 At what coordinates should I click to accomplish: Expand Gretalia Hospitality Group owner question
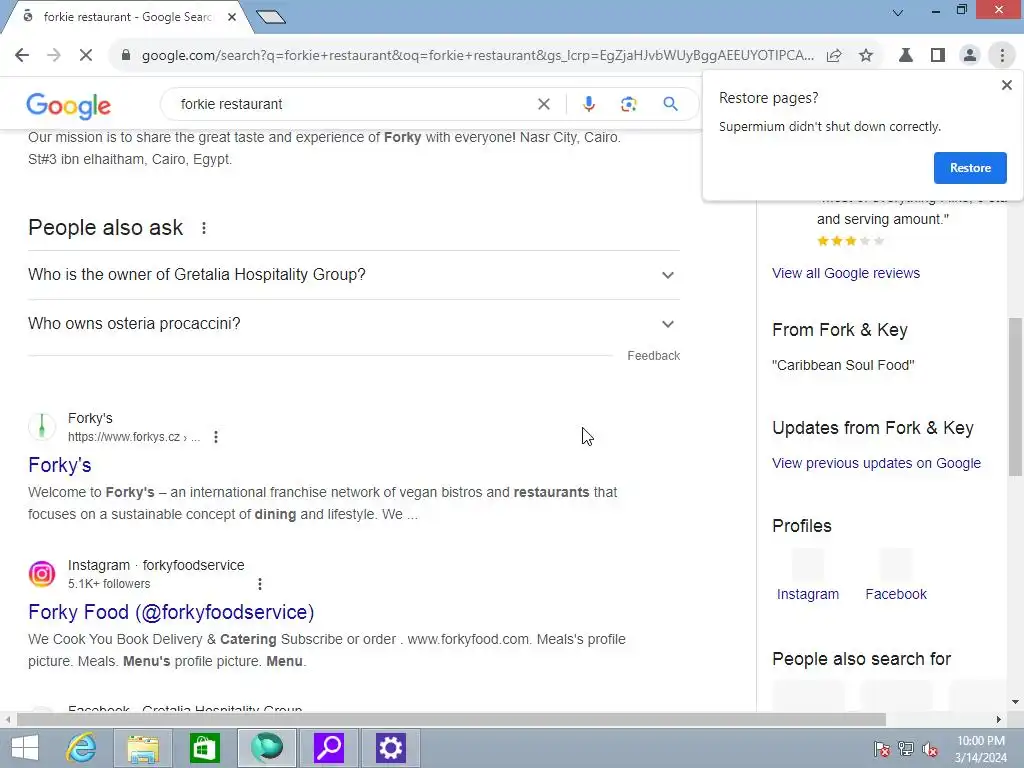coord(353,275)
